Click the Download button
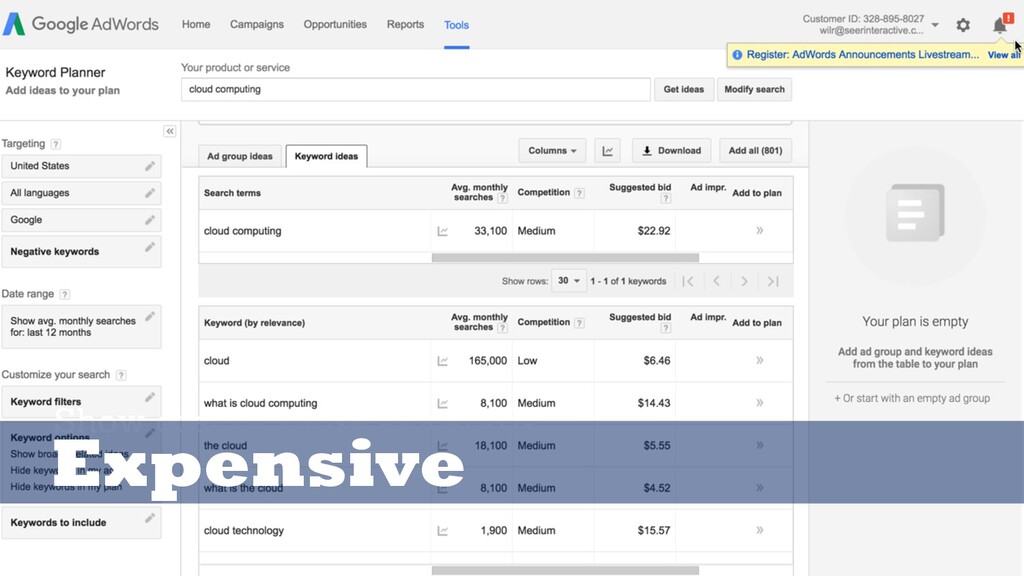This screenshot has height=576, width=1024. (x=671, y=151)
